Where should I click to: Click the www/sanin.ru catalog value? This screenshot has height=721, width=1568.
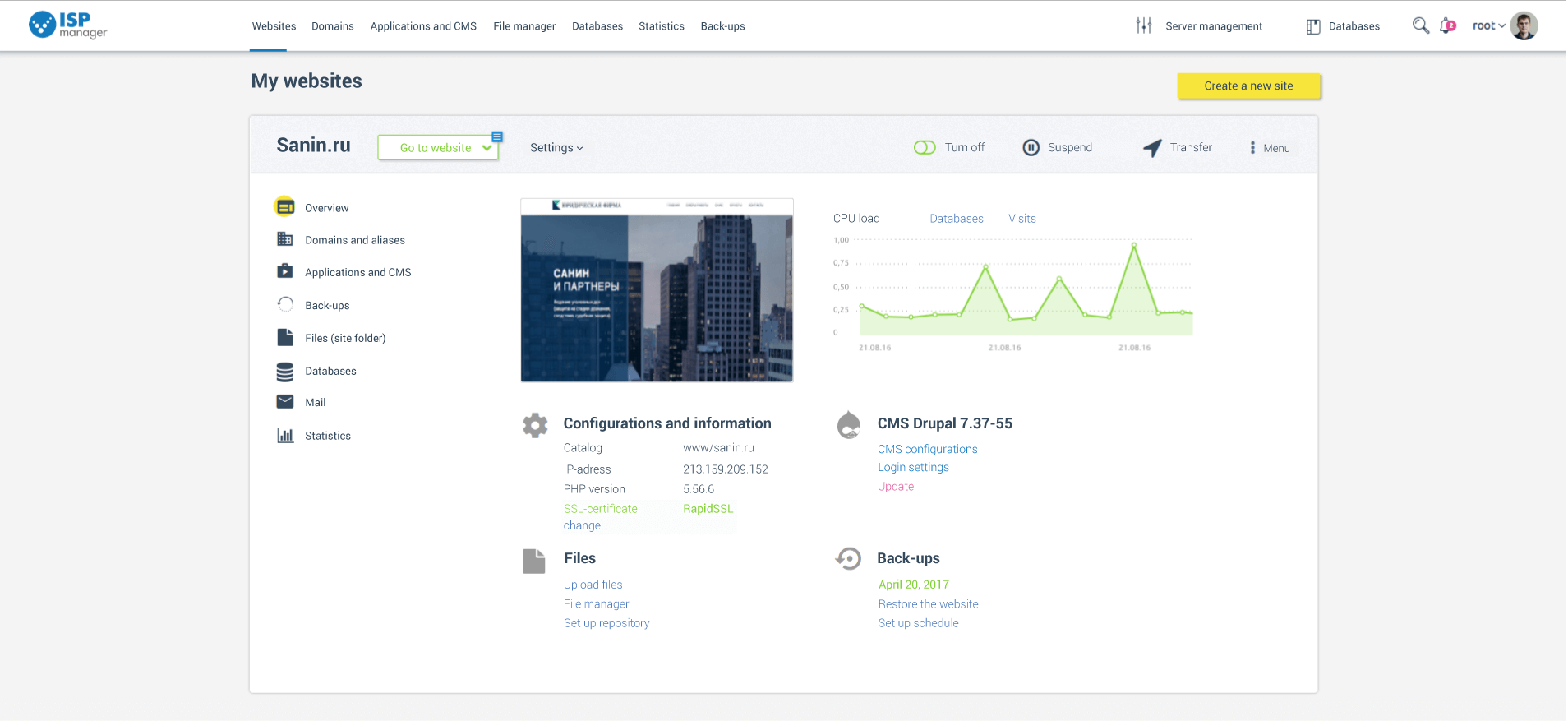click(x=718, y=448)
